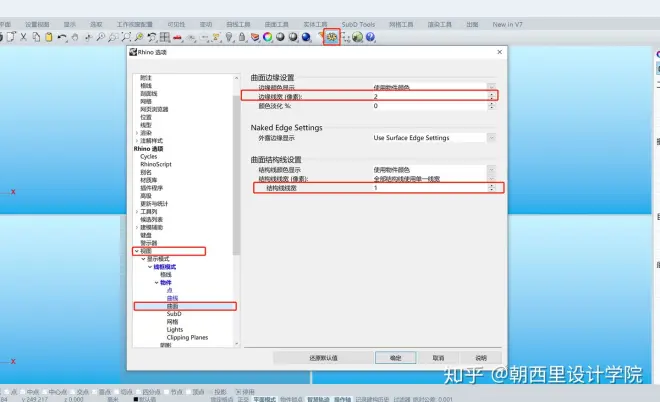Screen dimensions: 660x402
Task: Click the blue sphere render icon
Action: [x=306, y=37]
